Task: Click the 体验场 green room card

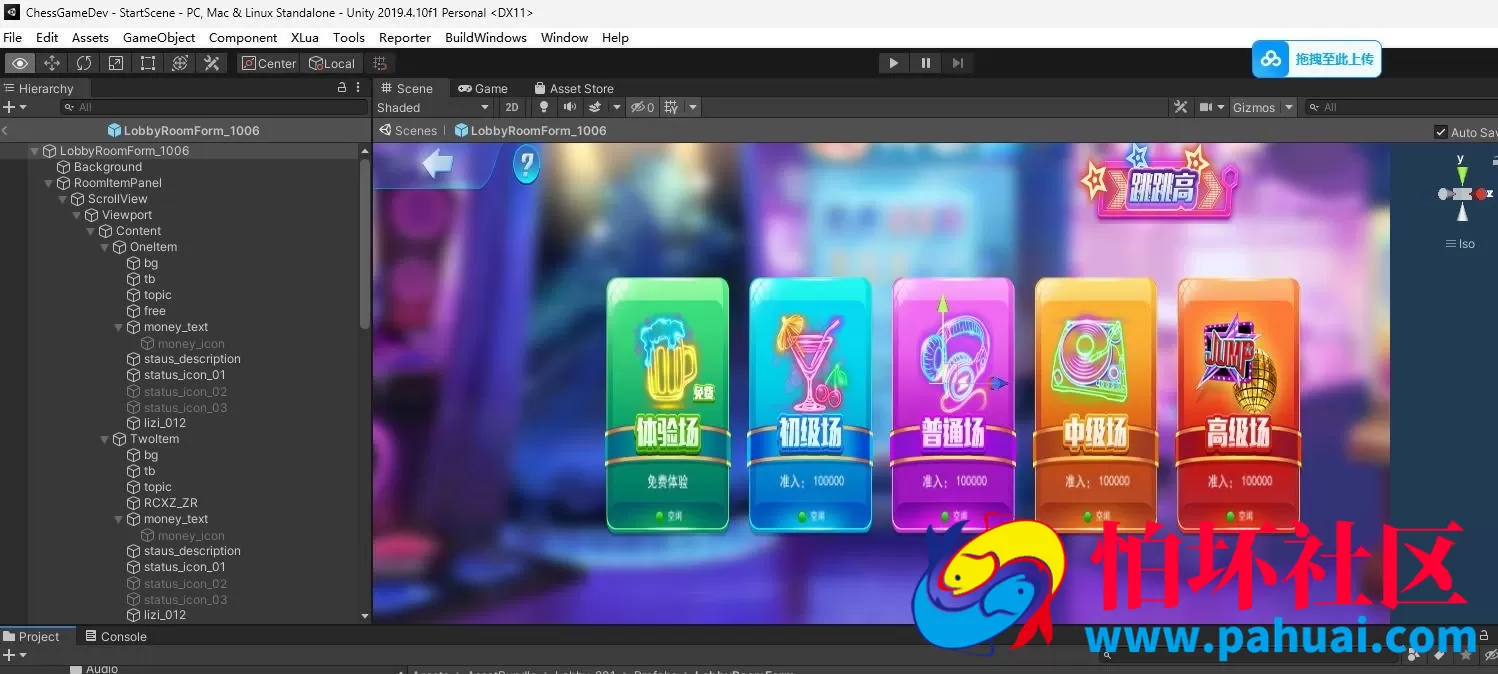Action: [667, 405]
